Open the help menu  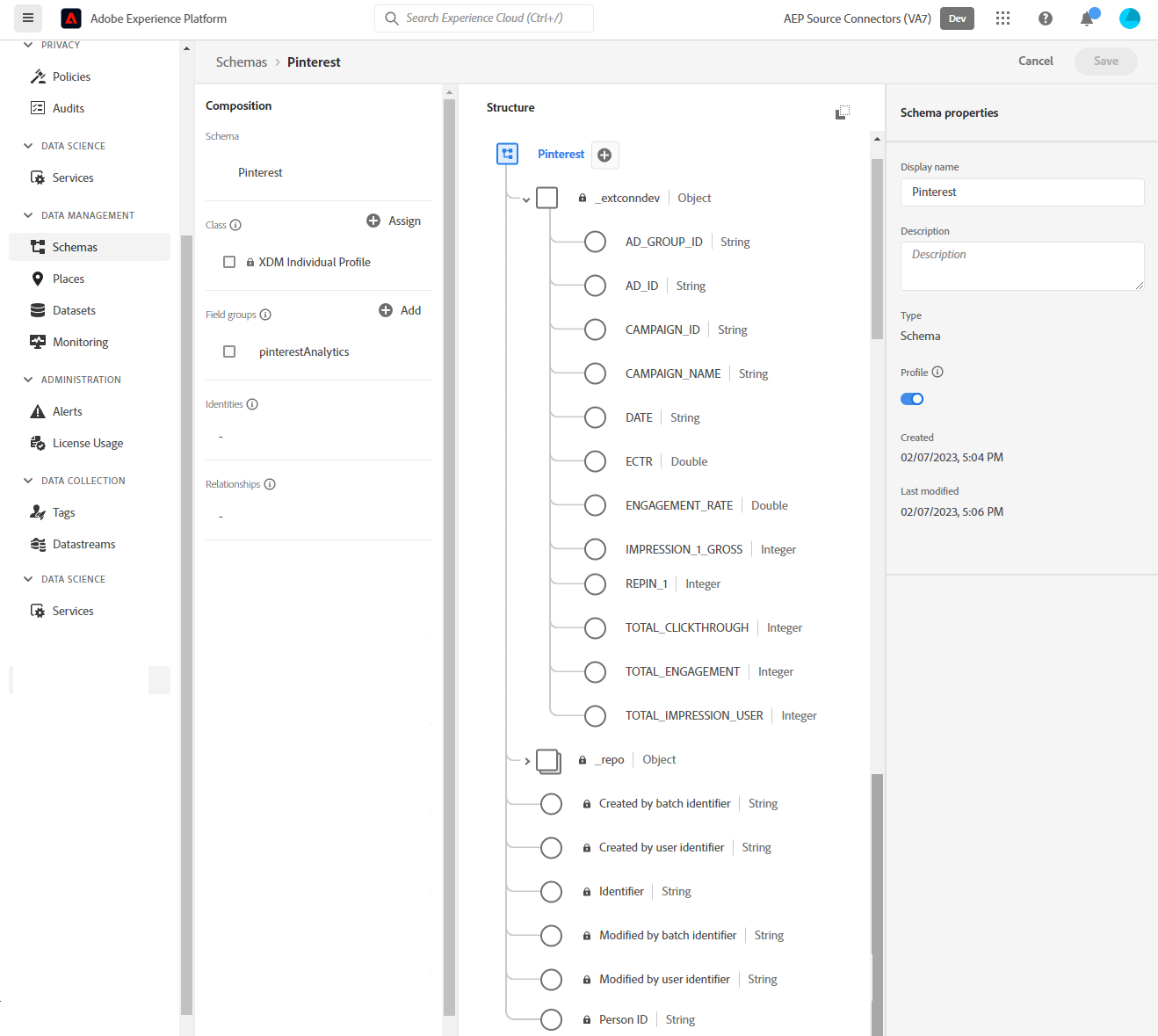tap(1046, 18)
